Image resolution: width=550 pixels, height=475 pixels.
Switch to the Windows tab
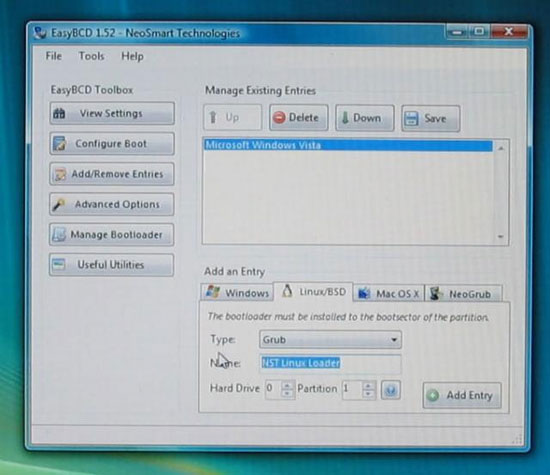pos(237,293)
